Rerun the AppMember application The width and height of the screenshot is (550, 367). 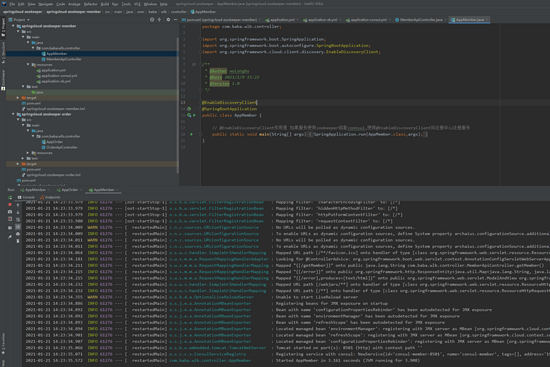(x=10, y=198)
